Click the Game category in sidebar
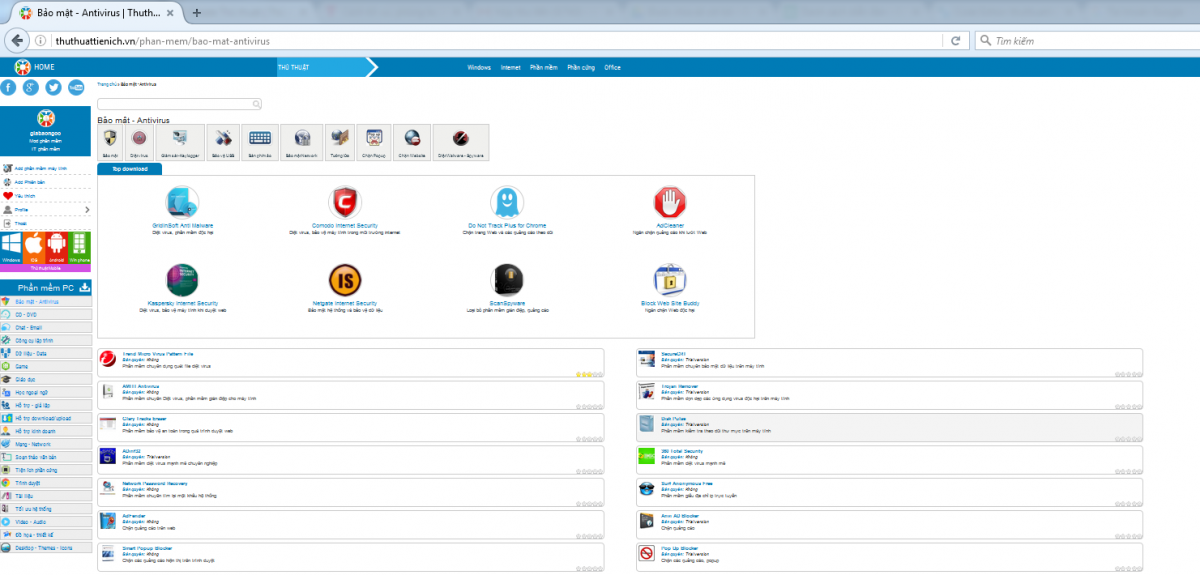The image size is (1200, 575). click(22, 367)
